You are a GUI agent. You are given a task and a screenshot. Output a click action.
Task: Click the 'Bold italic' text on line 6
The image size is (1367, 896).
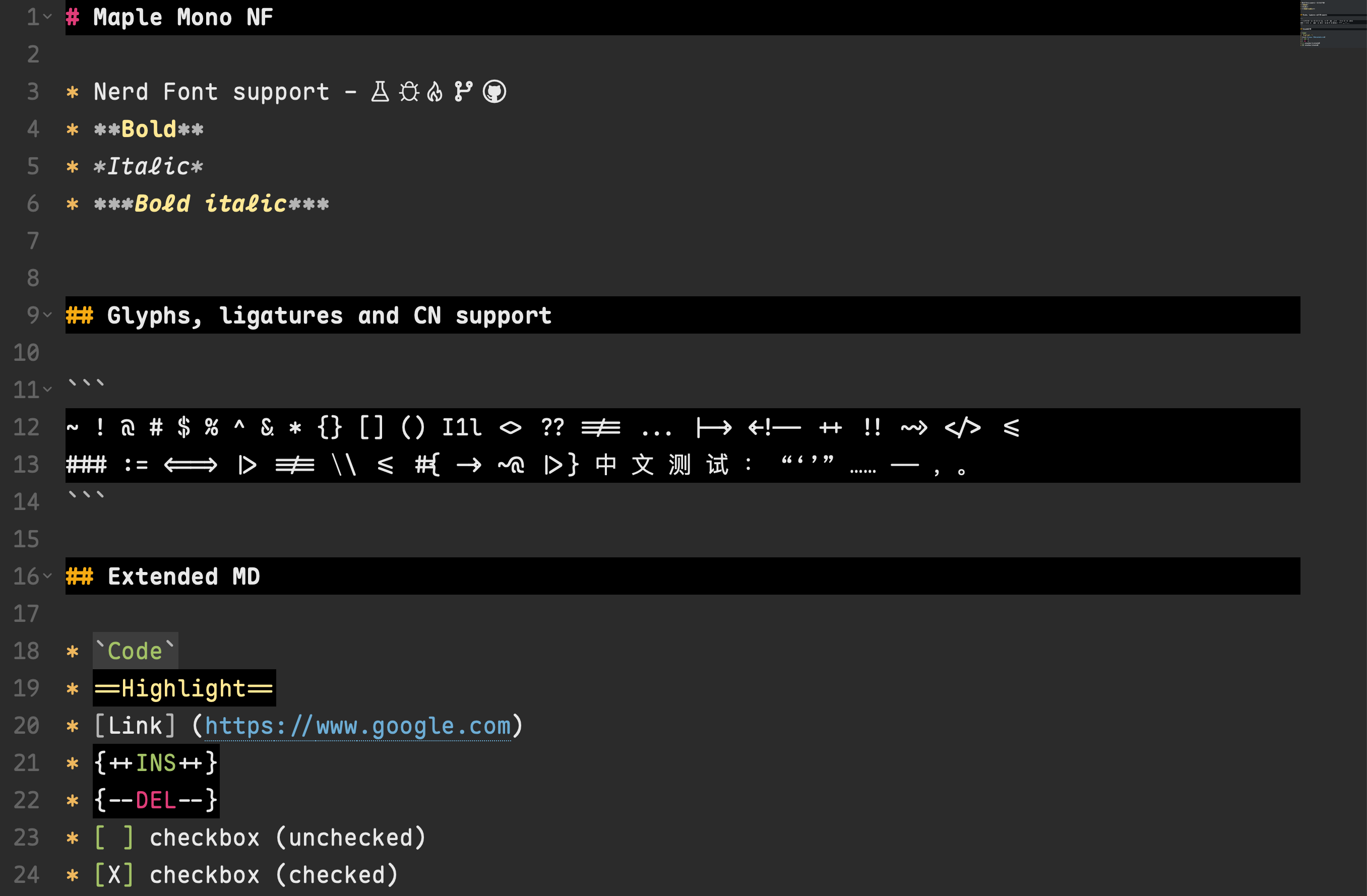coord(210,204)
